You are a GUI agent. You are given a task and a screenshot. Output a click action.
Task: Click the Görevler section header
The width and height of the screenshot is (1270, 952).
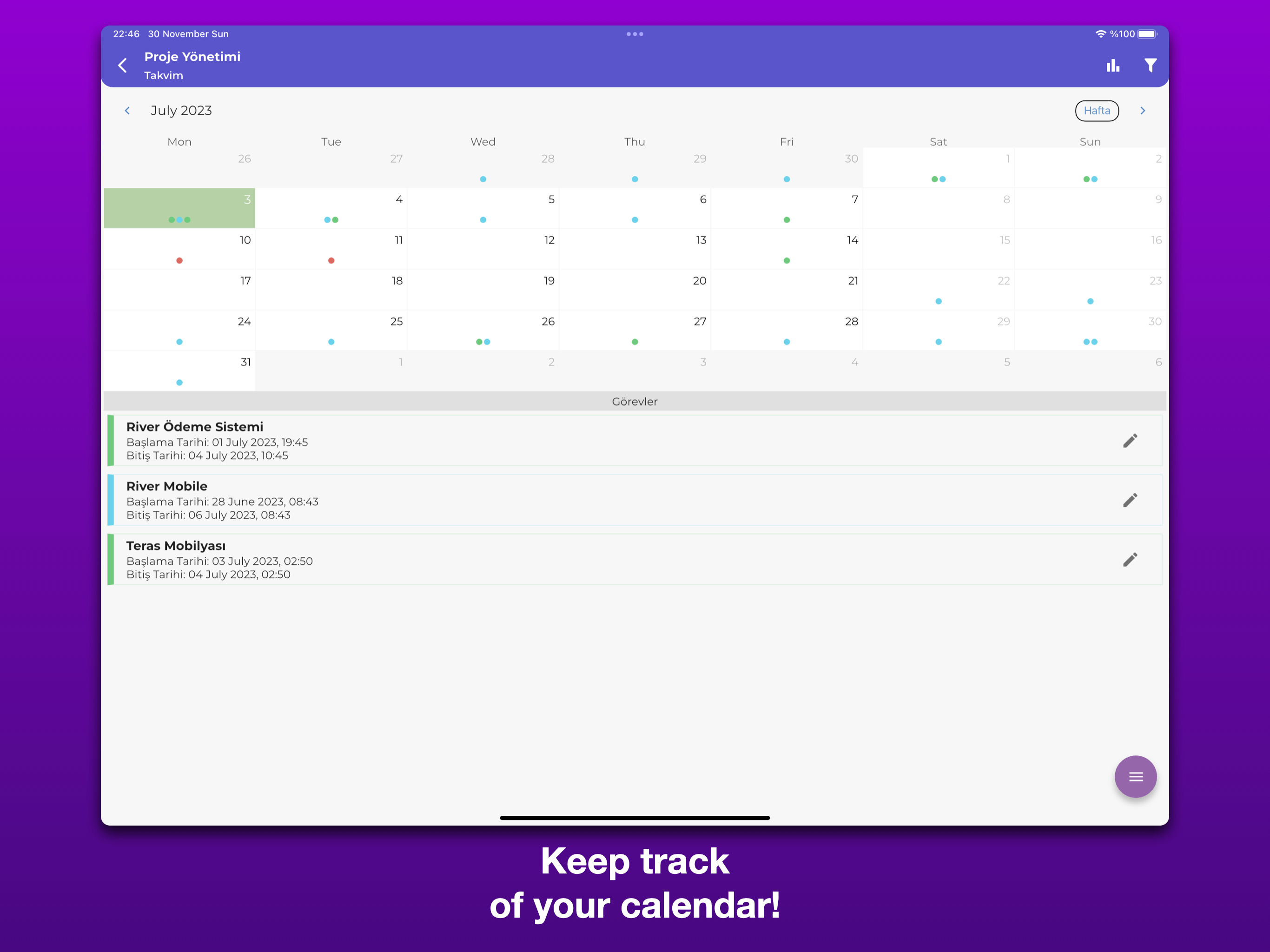tap(635, 401)
